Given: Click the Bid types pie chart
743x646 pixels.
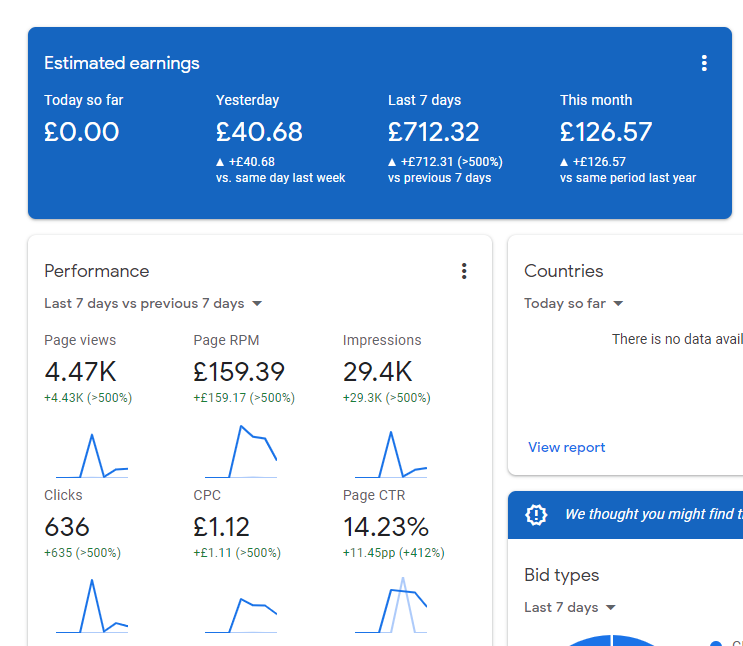Looking at the screenshot, I should pyautogui.click(x=611, y=640).
